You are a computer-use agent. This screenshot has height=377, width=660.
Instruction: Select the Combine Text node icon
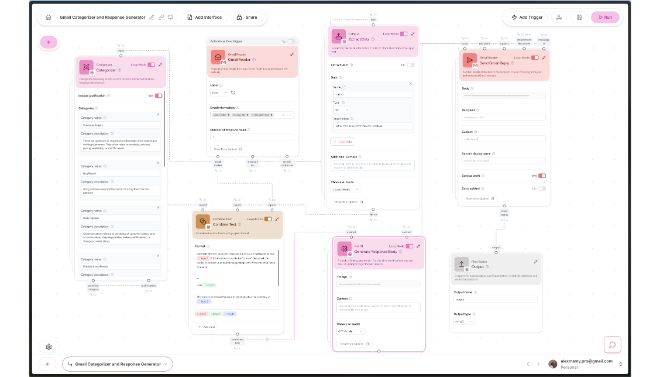[203, 221]
